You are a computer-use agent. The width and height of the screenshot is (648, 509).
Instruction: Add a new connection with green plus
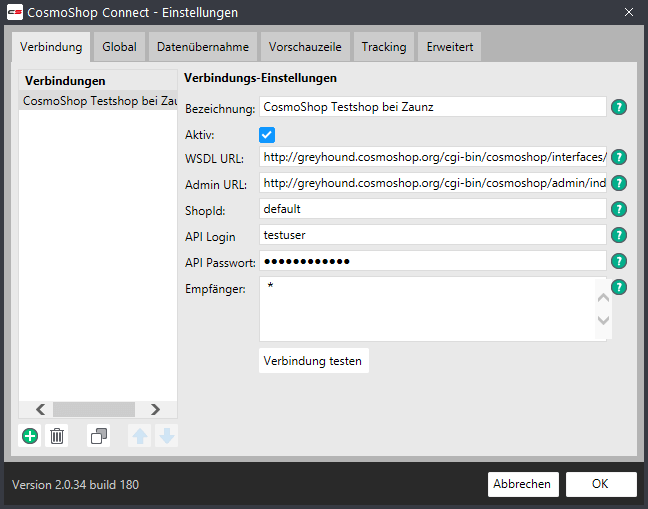point(30,436)
